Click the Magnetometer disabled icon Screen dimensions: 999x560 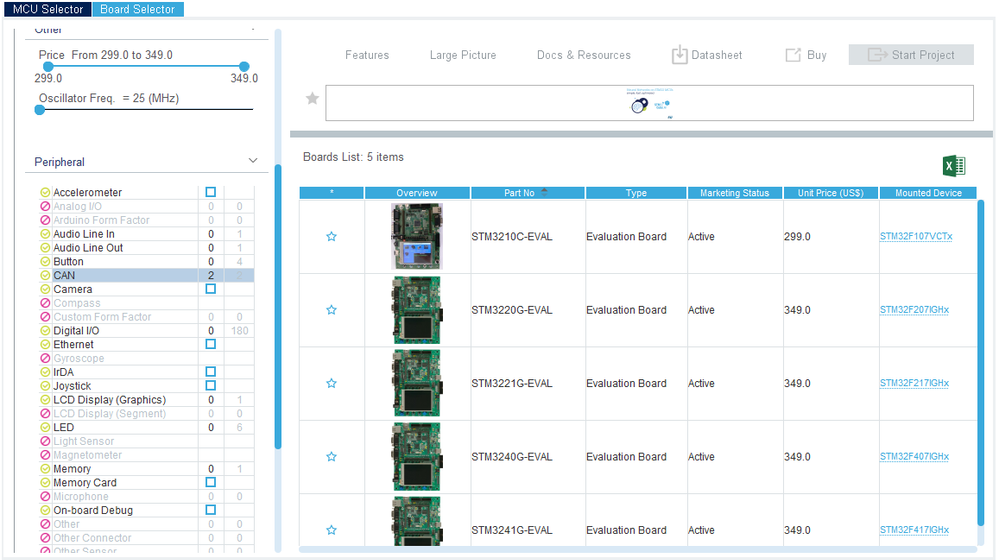pyautogui.click(x=45, y=455)
